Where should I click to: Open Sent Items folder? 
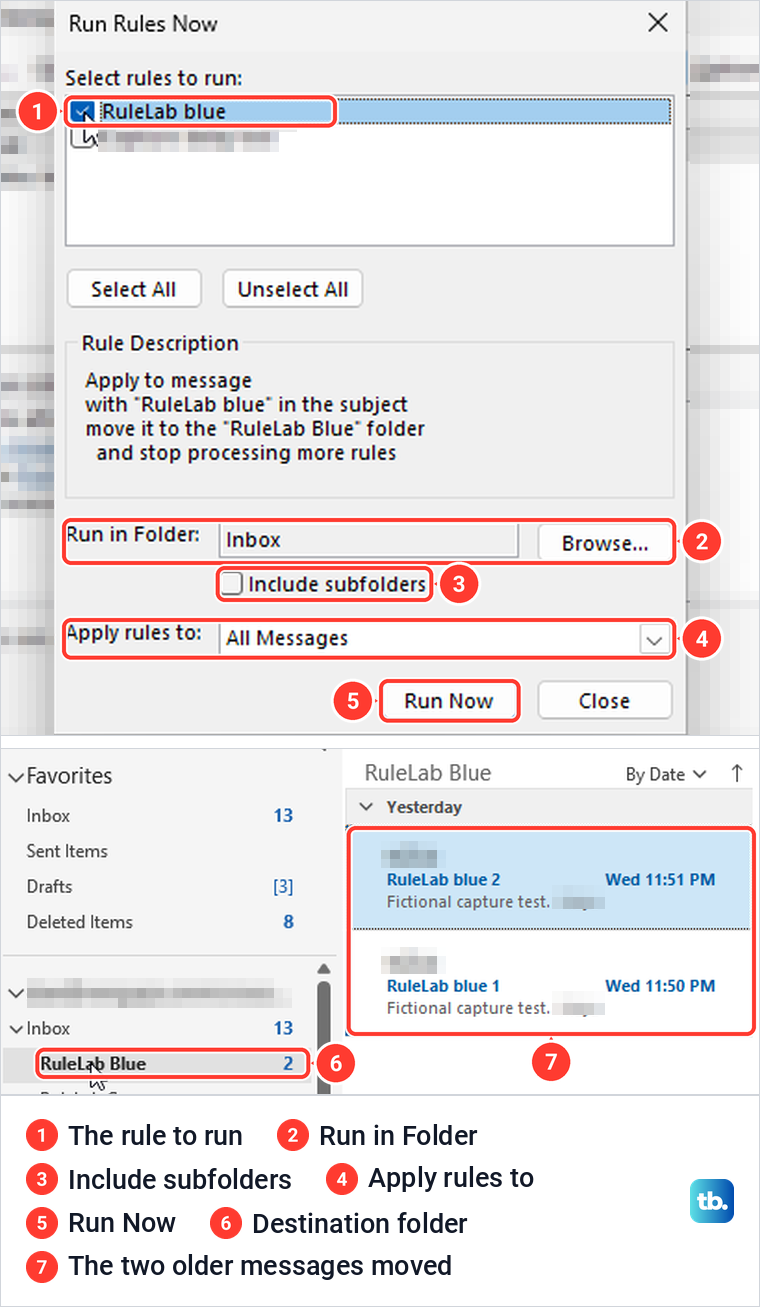[67, 851]
